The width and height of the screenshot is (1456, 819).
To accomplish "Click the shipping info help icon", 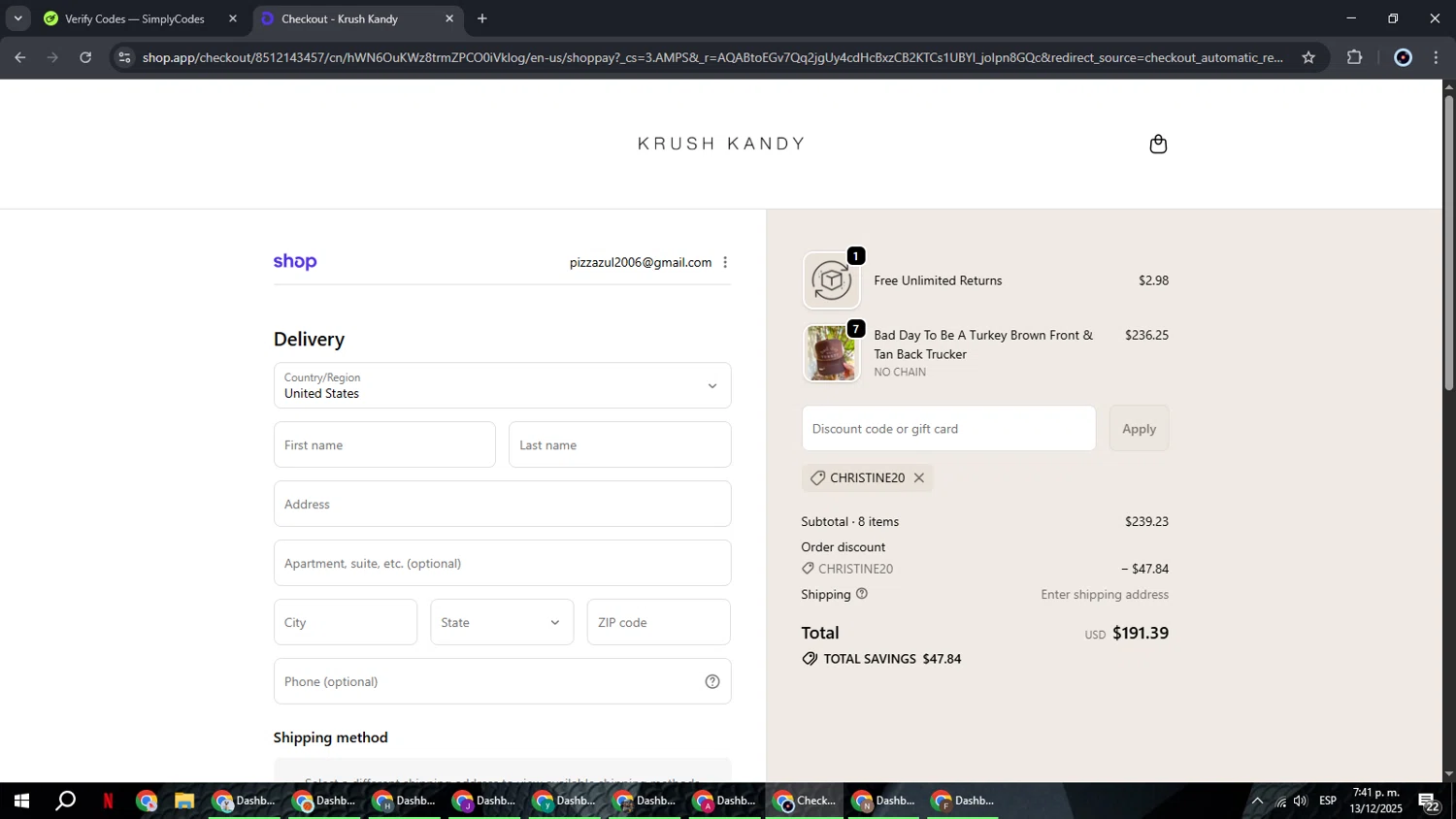I will pyautogui.click(x=861, y=594).
